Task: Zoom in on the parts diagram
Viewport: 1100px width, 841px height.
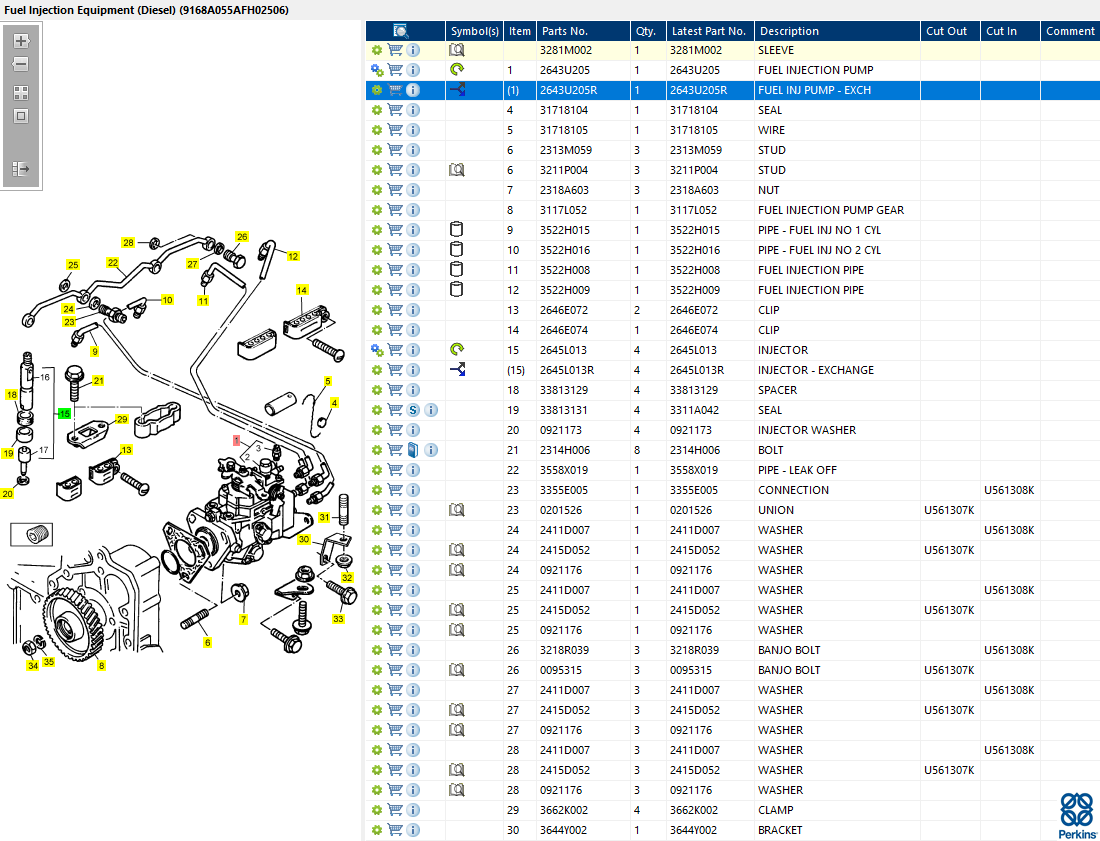Action: (21, 41)
